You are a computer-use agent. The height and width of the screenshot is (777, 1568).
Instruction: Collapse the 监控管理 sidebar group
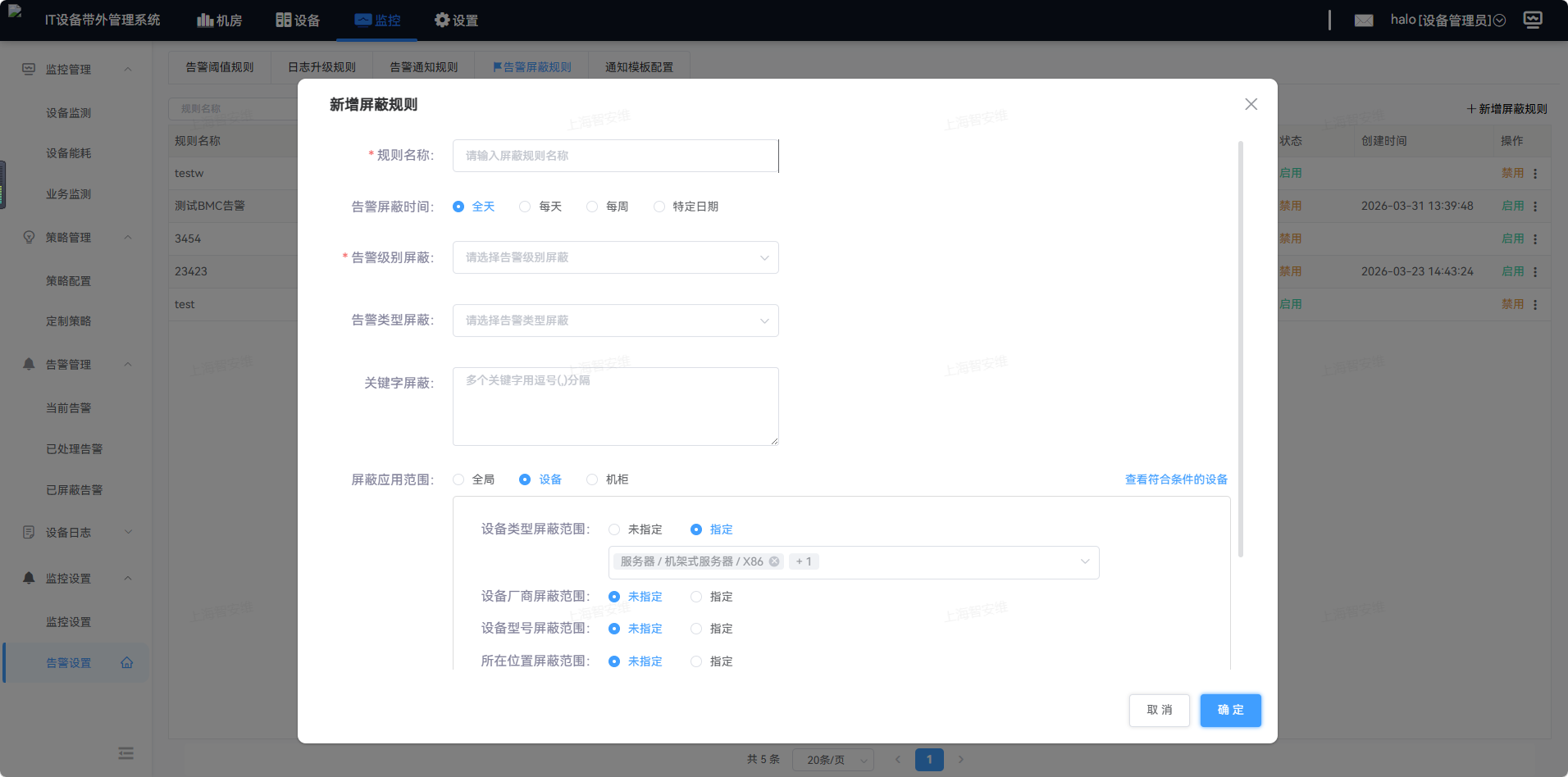128,69
